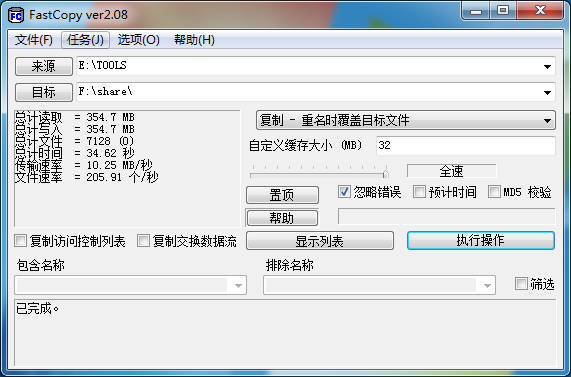The width and height of the screenshot is (571, 377).
Task: Click the 来源 source button
Action: point(44,66)
